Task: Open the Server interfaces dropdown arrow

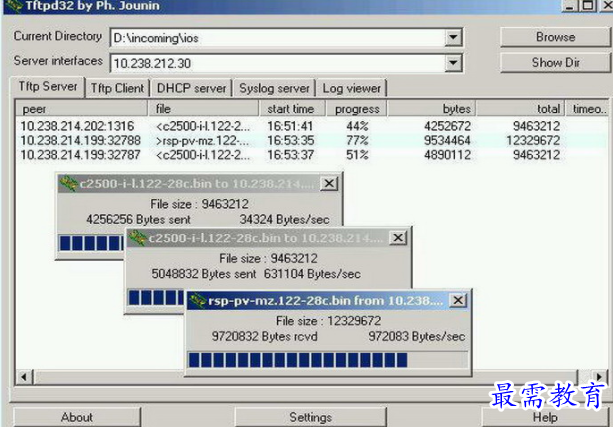Action: coord(453,63)
